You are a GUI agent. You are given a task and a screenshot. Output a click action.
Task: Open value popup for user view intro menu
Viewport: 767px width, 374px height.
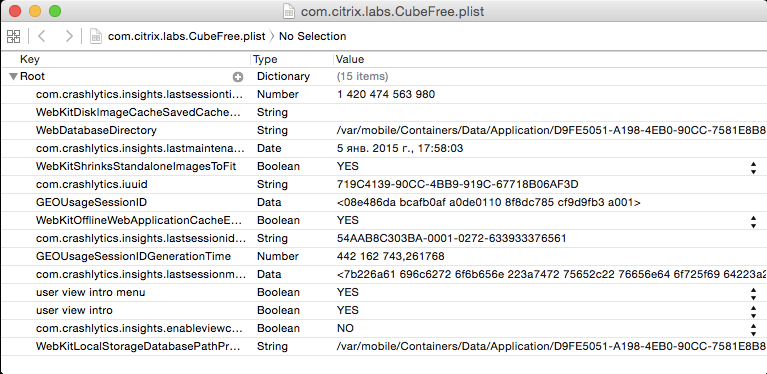[753, 293]
